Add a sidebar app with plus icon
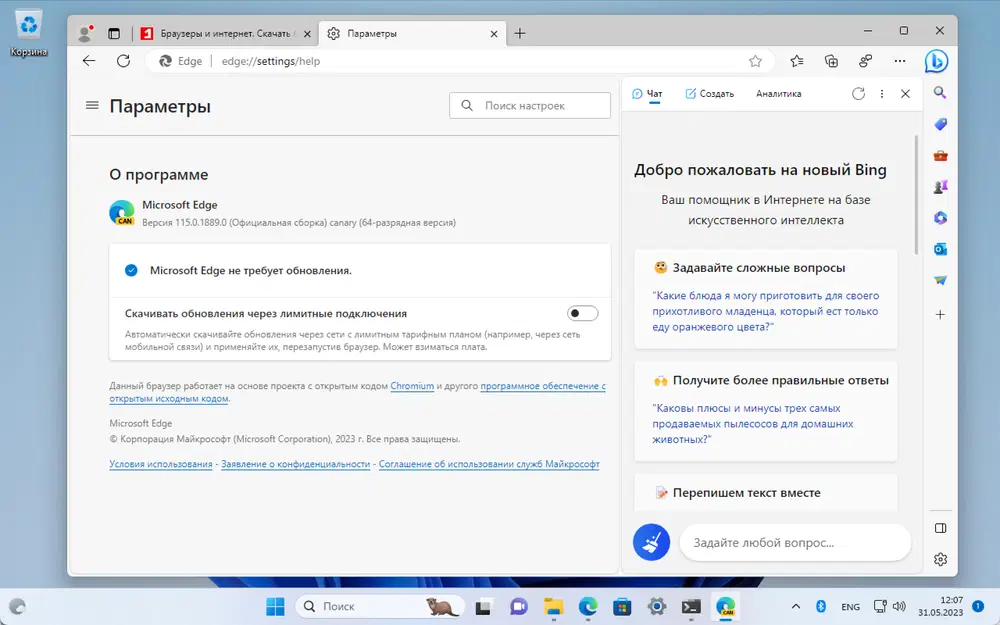Image resolution: width=1000 pixels, height=625 pixels. click(x=940, y=314)
